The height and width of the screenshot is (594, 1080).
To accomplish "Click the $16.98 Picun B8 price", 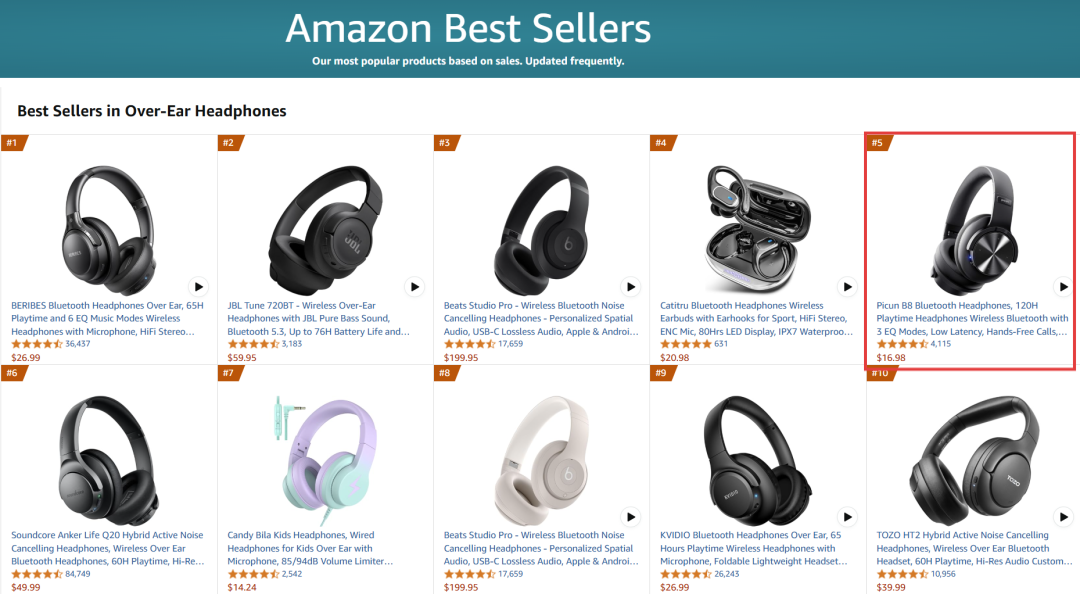I will (x=891, y=358).
